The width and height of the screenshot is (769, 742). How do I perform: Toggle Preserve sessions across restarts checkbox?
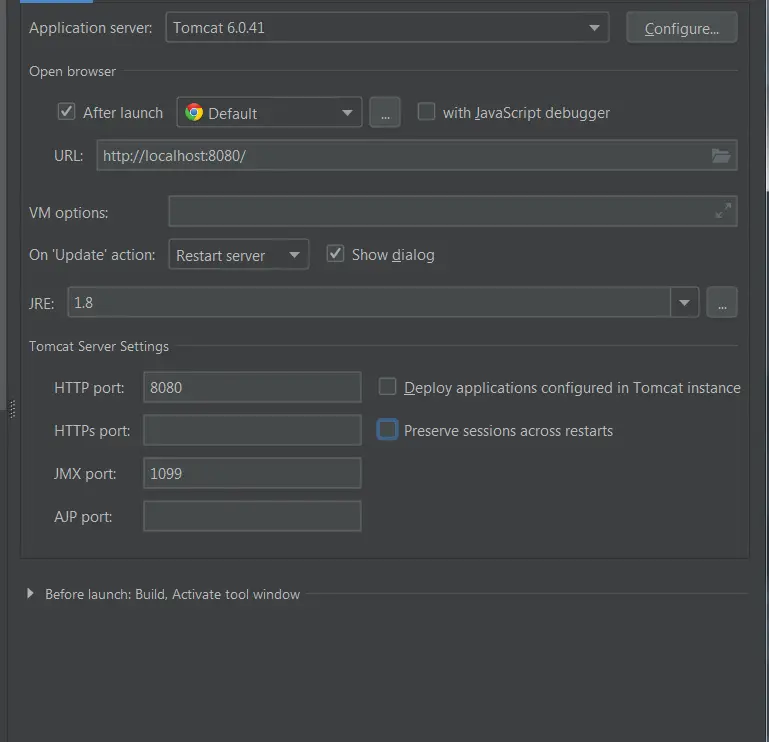coord(387,430)
